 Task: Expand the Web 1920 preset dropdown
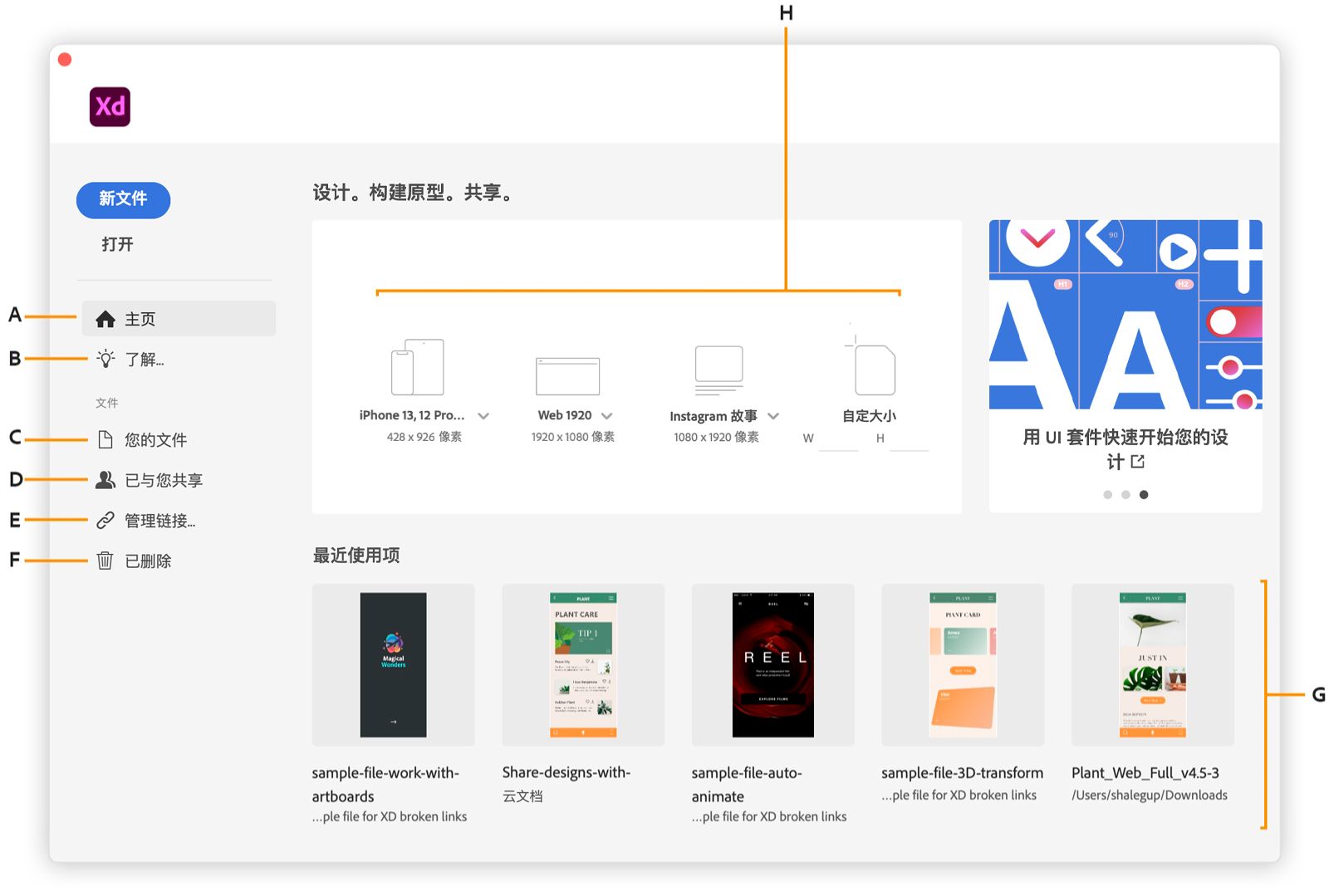[x=607, y=416]
